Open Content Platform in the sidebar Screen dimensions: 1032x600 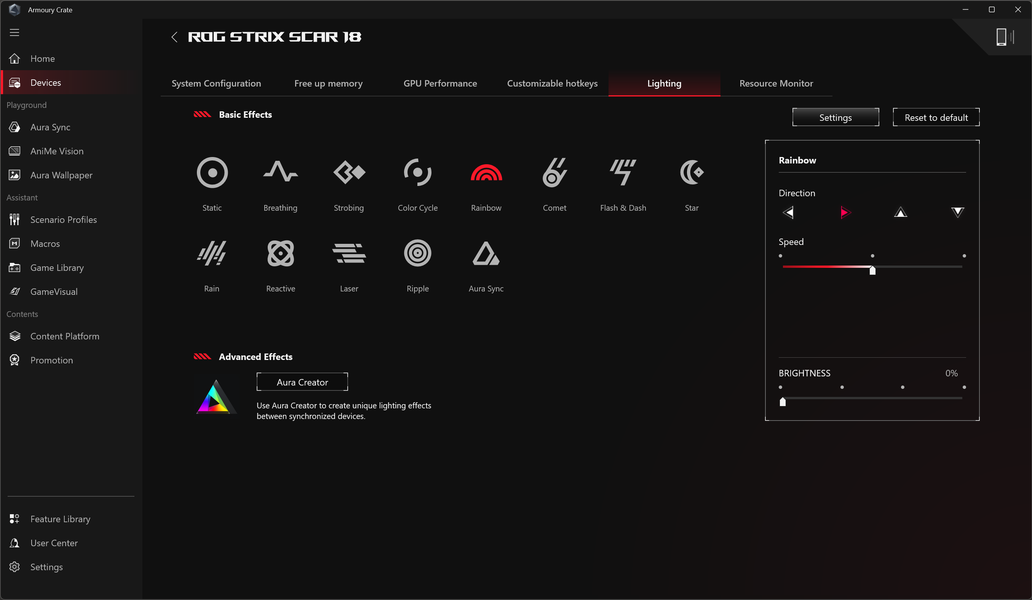coord(71,336)
